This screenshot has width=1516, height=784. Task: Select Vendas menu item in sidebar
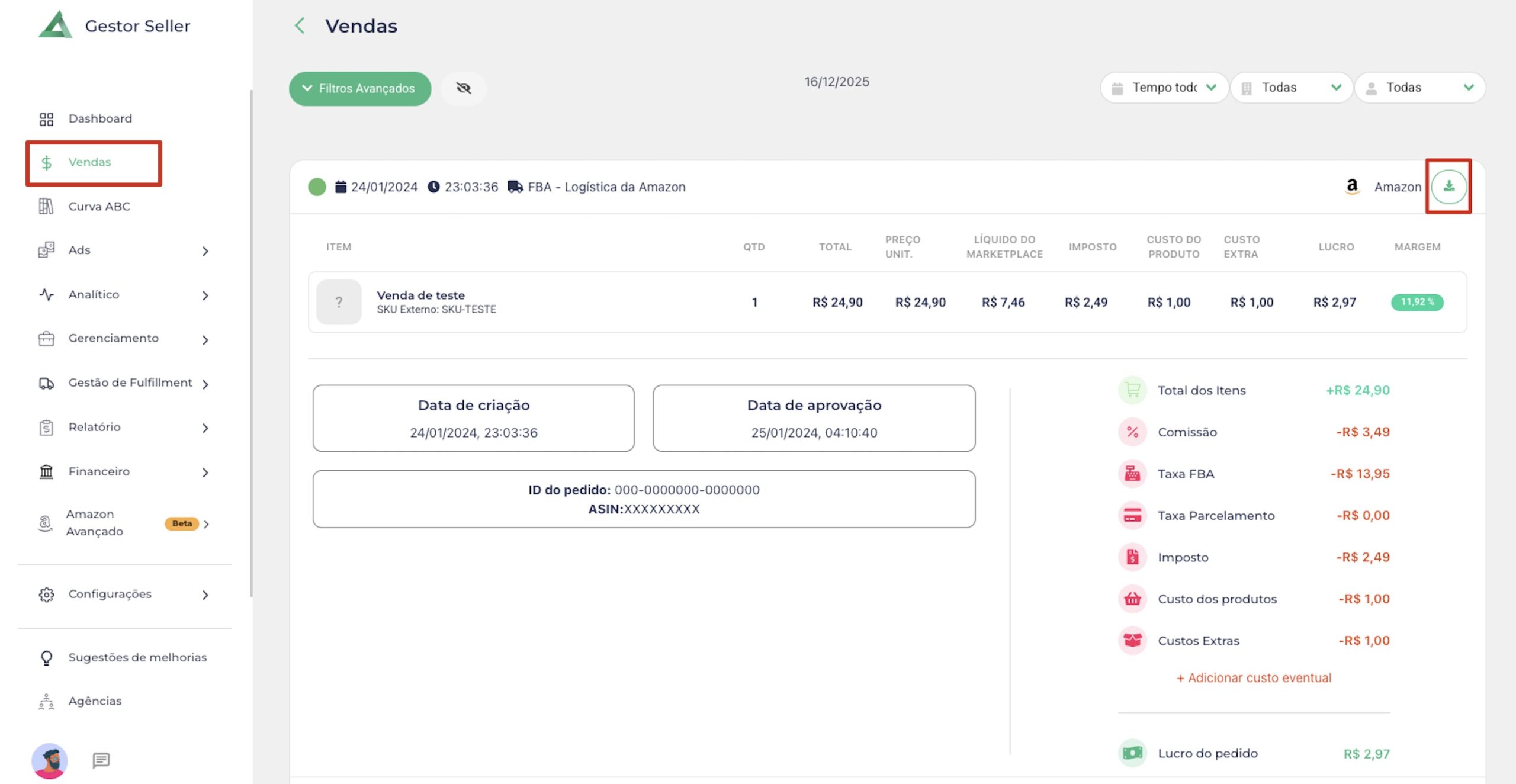tap(90, 162)
